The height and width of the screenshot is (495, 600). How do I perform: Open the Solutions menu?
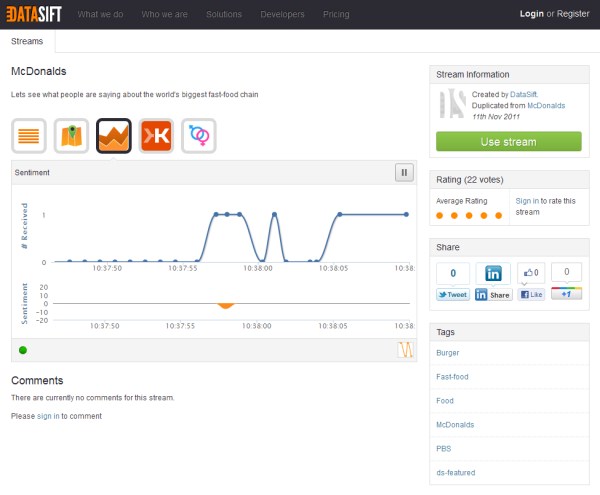(224, 14)
